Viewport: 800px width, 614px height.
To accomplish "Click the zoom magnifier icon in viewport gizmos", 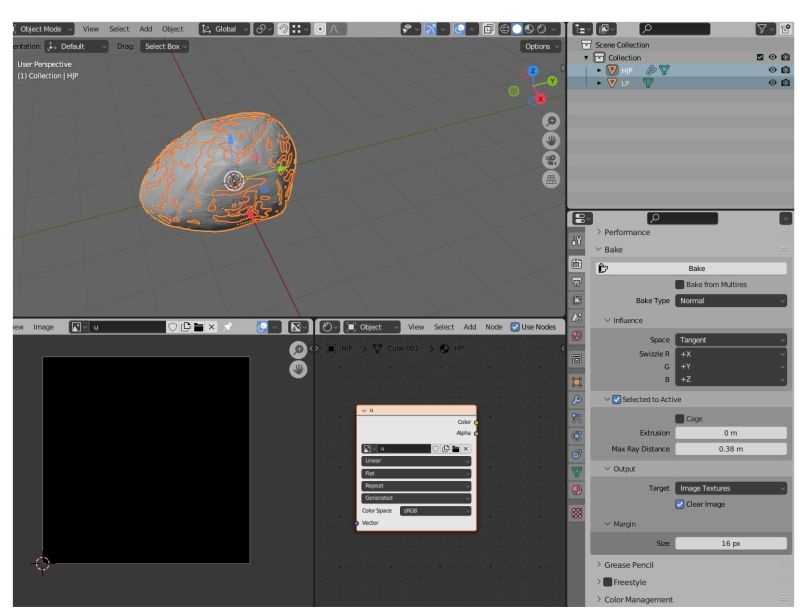I will tap(551, 120).
